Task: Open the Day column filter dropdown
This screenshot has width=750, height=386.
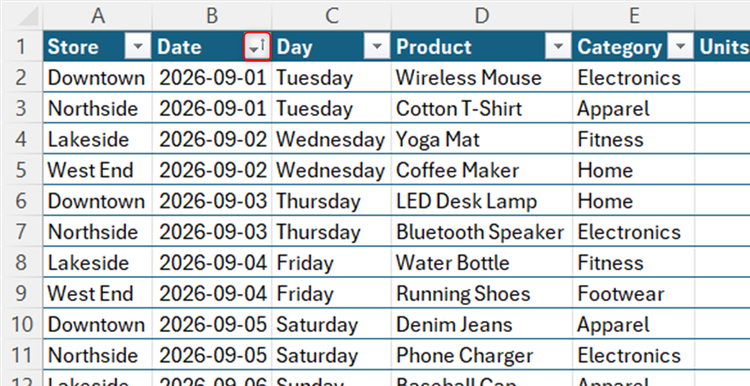Action: 377,47
